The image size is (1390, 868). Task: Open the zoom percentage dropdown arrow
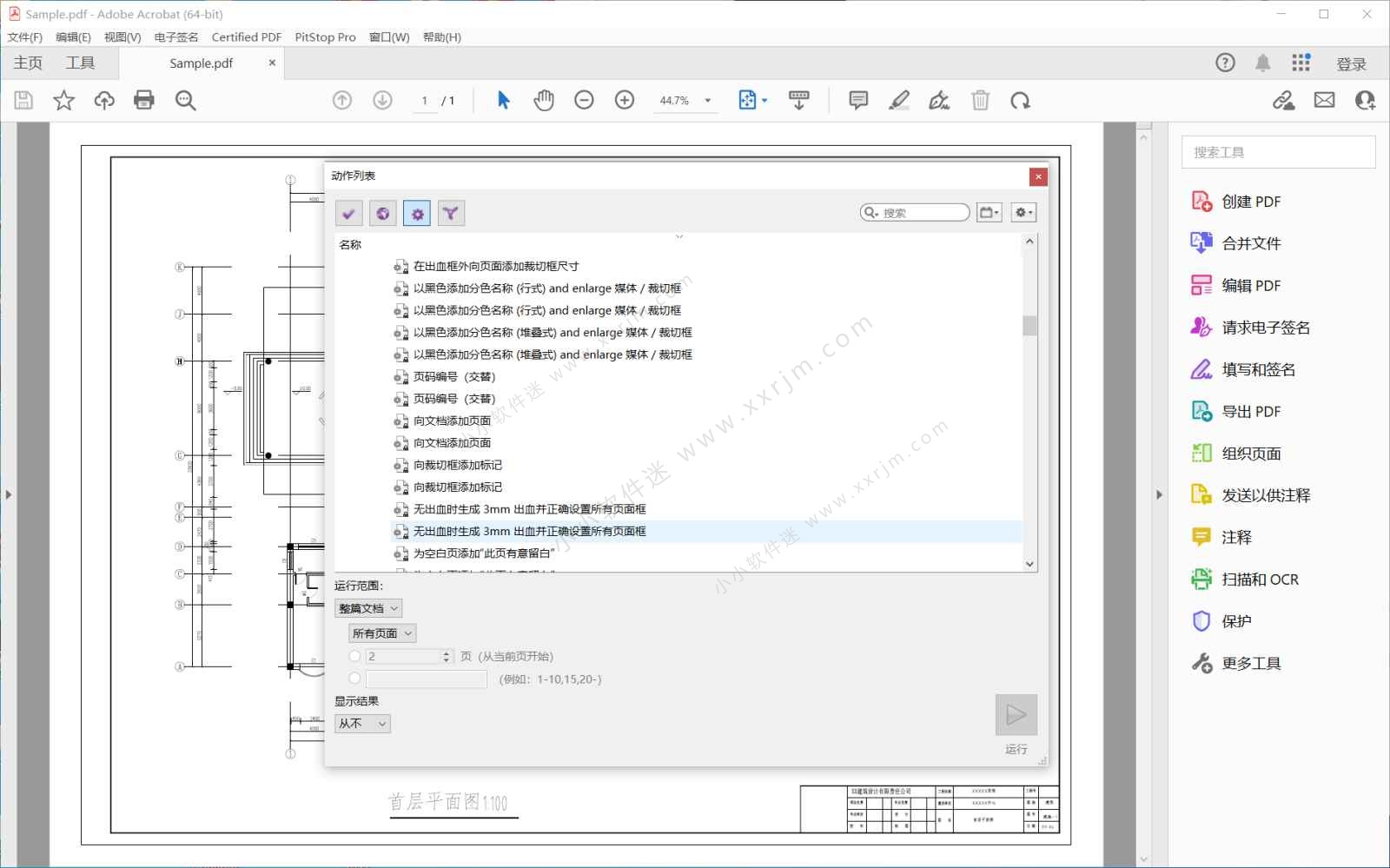pos(708,101)
